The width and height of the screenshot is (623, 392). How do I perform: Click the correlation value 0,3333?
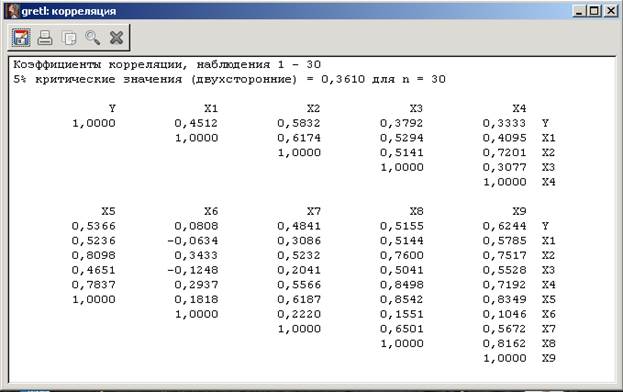click(x=505, y=123)
